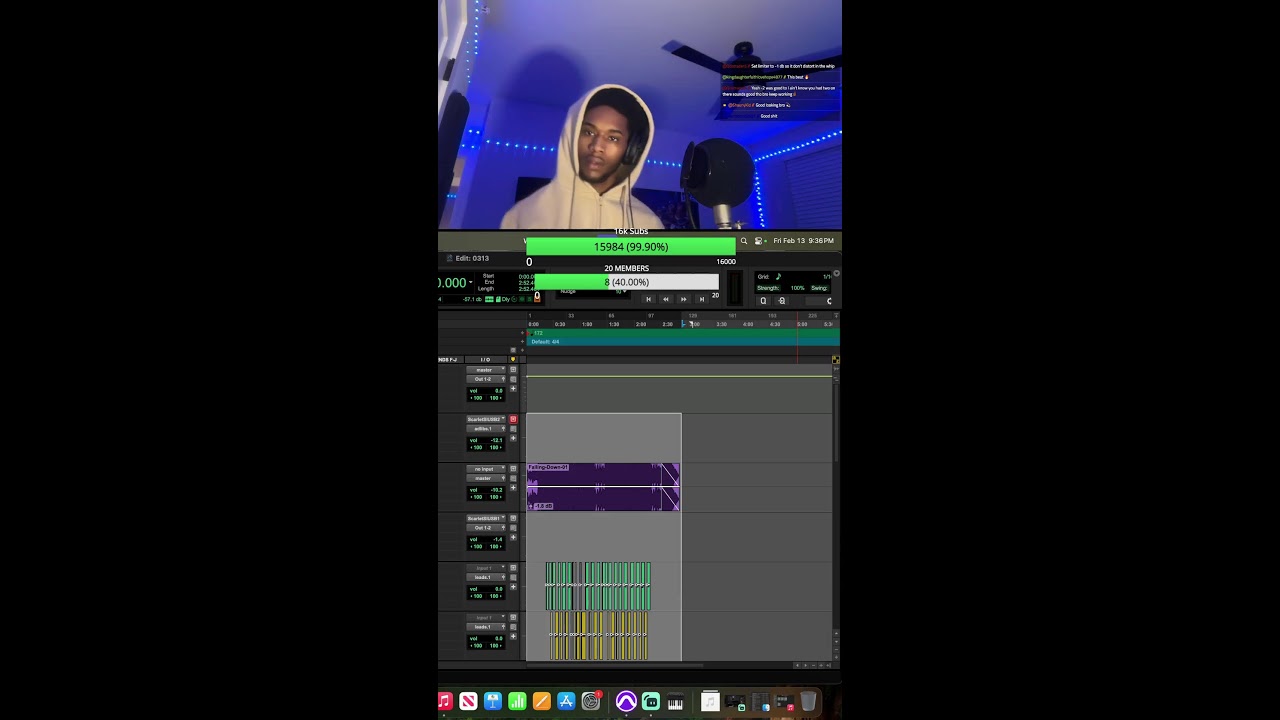
Task: Open Keynote in the Dock
Action: 493,702
